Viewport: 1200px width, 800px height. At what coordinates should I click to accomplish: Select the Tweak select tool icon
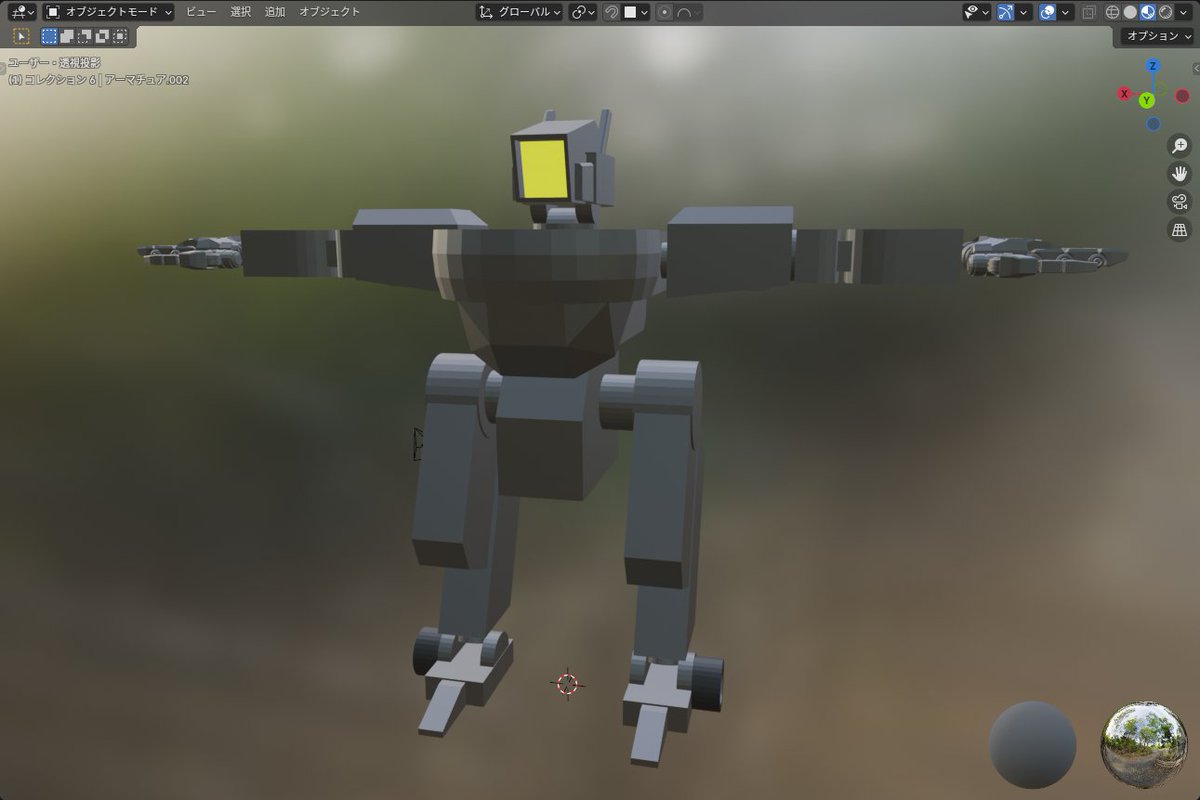coord(21,36)
